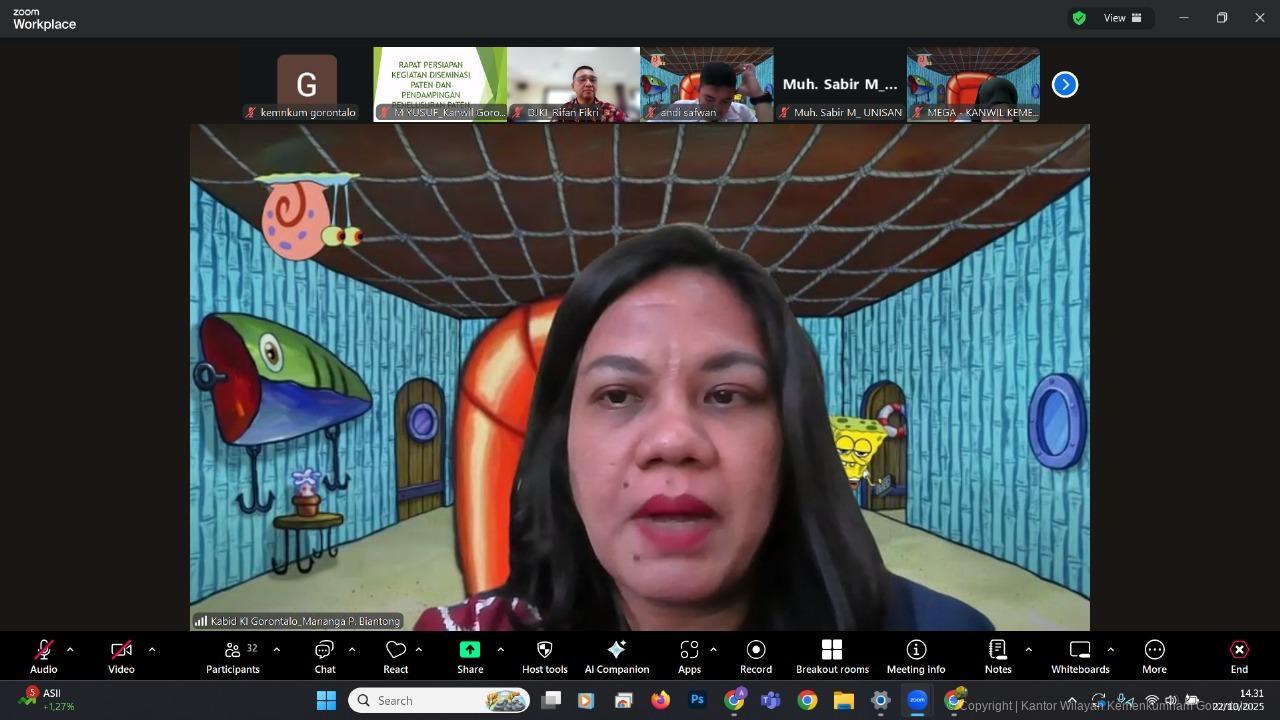Expand share options arrow next to Share

point(500,650)
